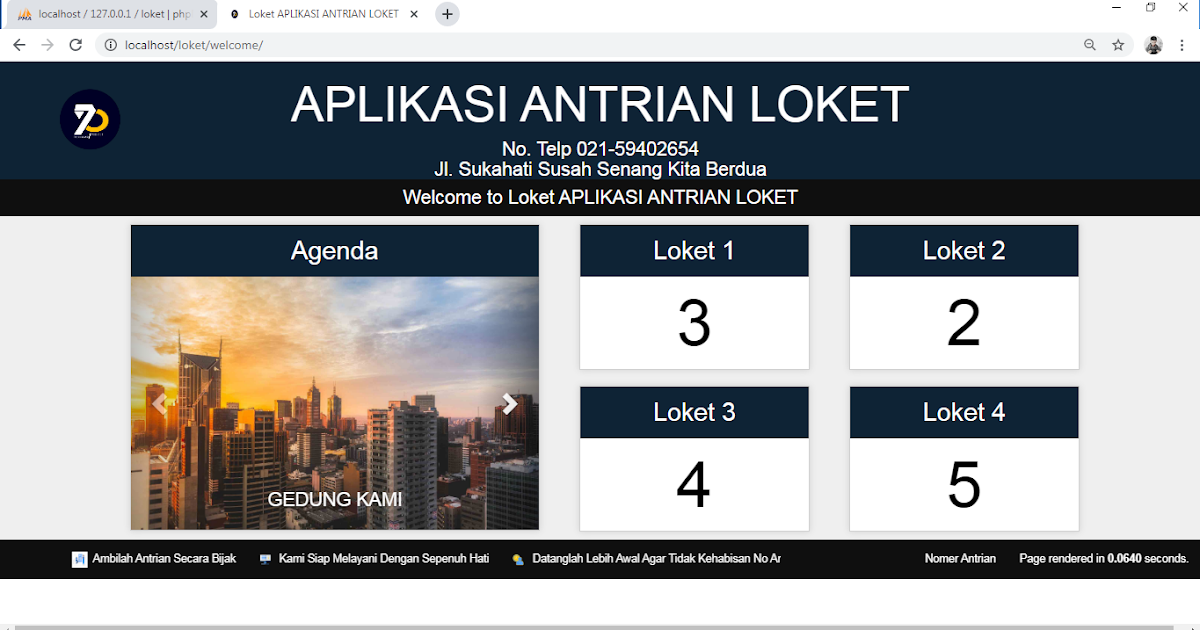Click the Welcome to Loket banner text
1200x630 pixels.
600,197
